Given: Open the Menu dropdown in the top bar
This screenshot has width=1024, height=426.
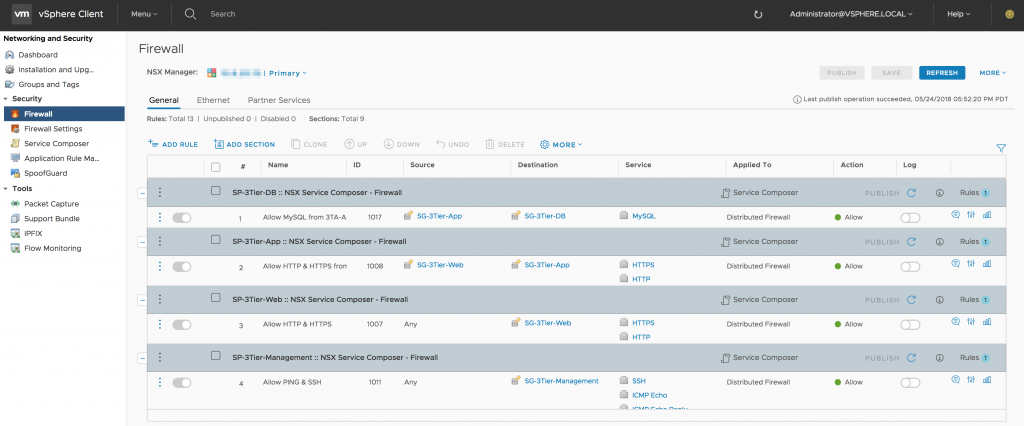Looking at the screenshot, I should click(144, 14).
